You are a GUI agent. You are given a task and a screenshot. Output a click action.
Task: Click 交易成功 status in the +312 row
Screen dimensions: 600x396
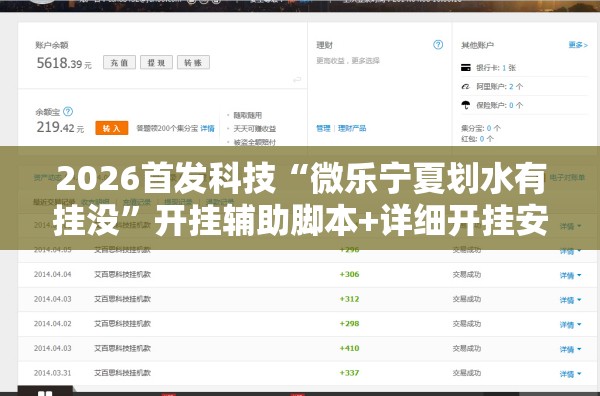point(466,299)
